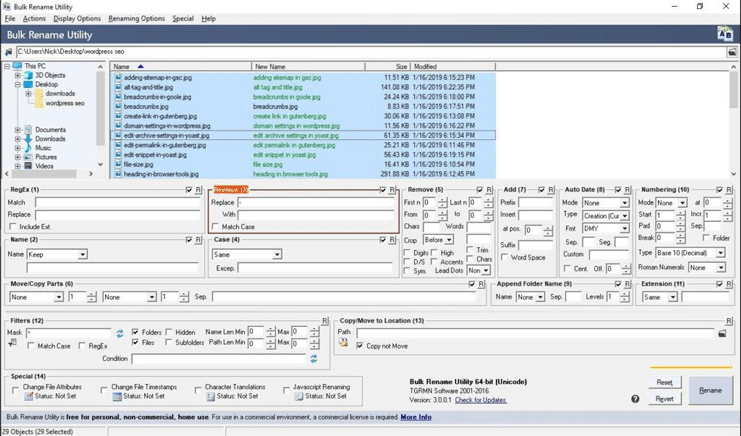Click the Change File Timestamps status icon

[x=117, y=396]
